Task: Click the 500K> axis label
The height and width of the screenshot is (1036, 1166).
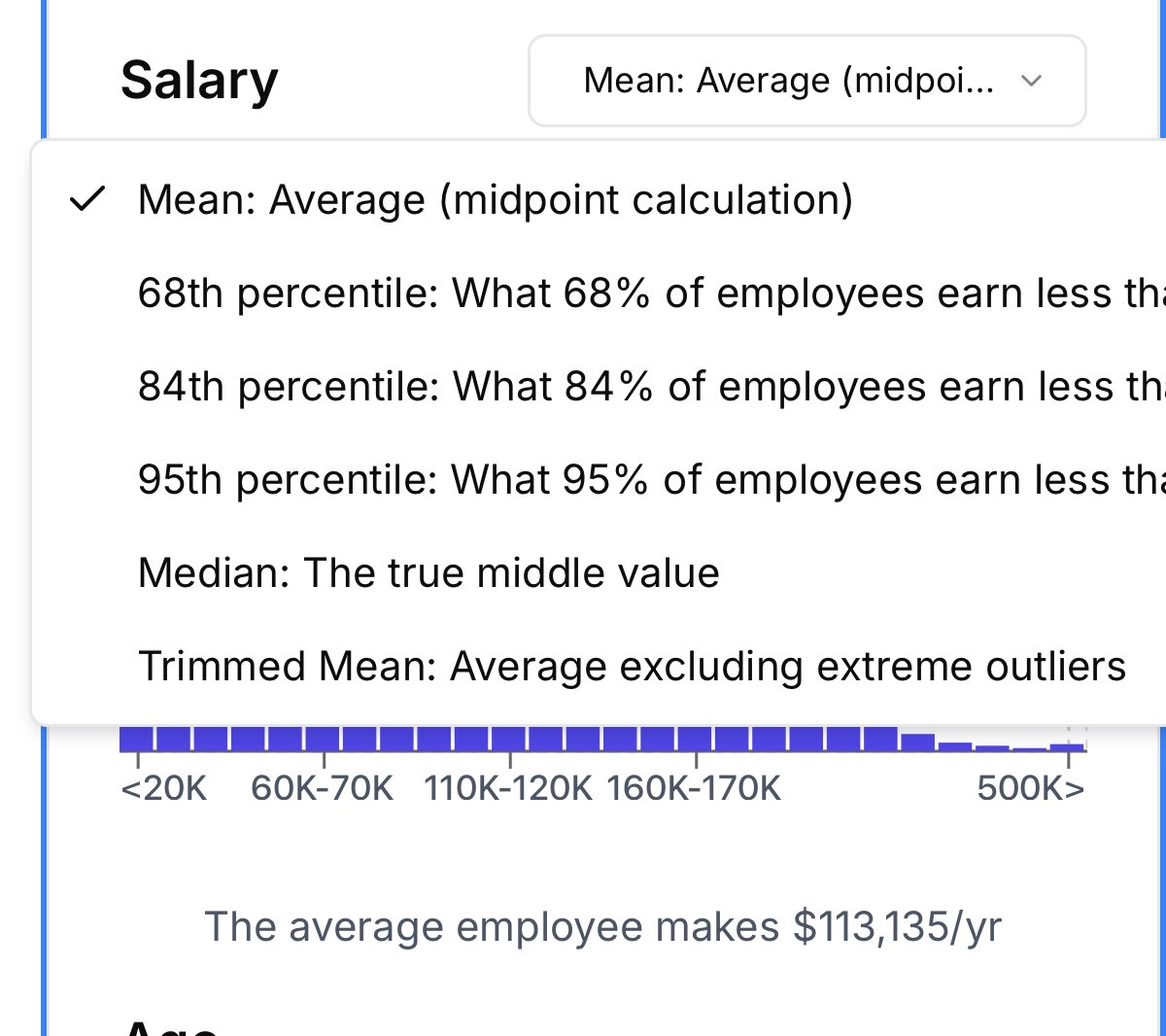Action: [1031, 788]
